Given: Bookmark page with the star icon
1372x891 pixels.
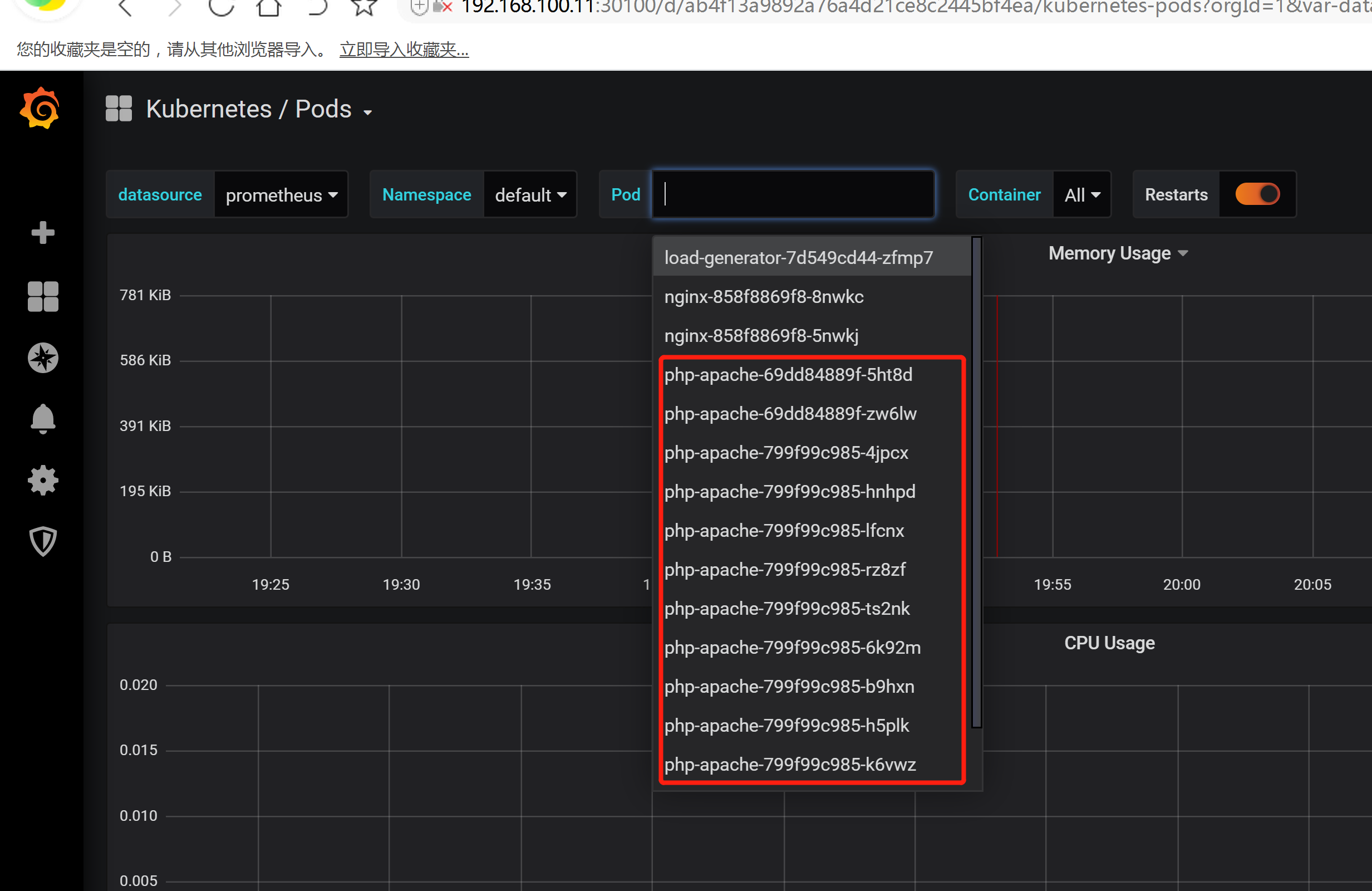Looking at the screenshot, I should click(365, 7).
